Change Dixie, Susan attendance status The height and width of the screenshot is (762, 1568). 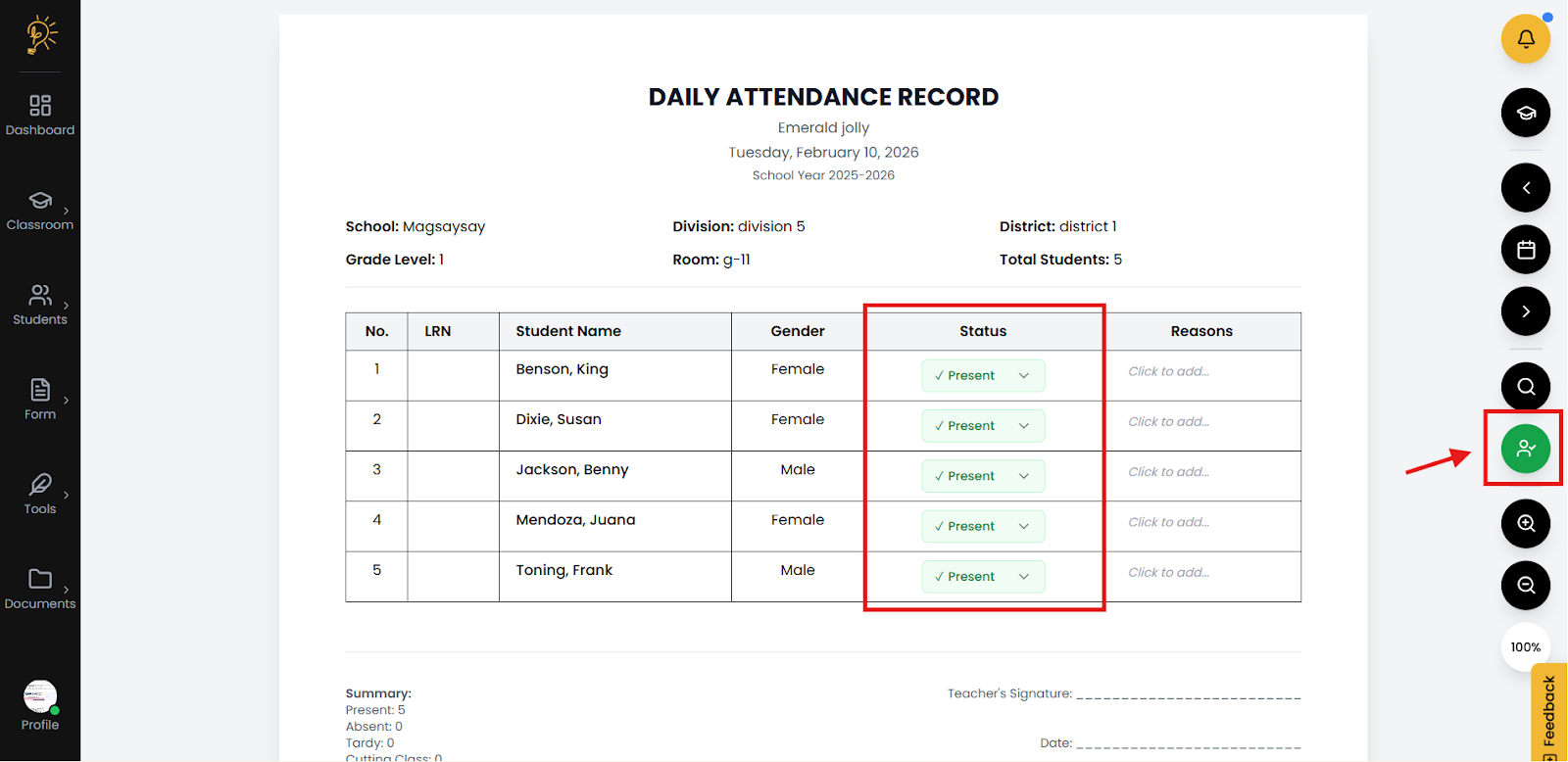[983, 426]
